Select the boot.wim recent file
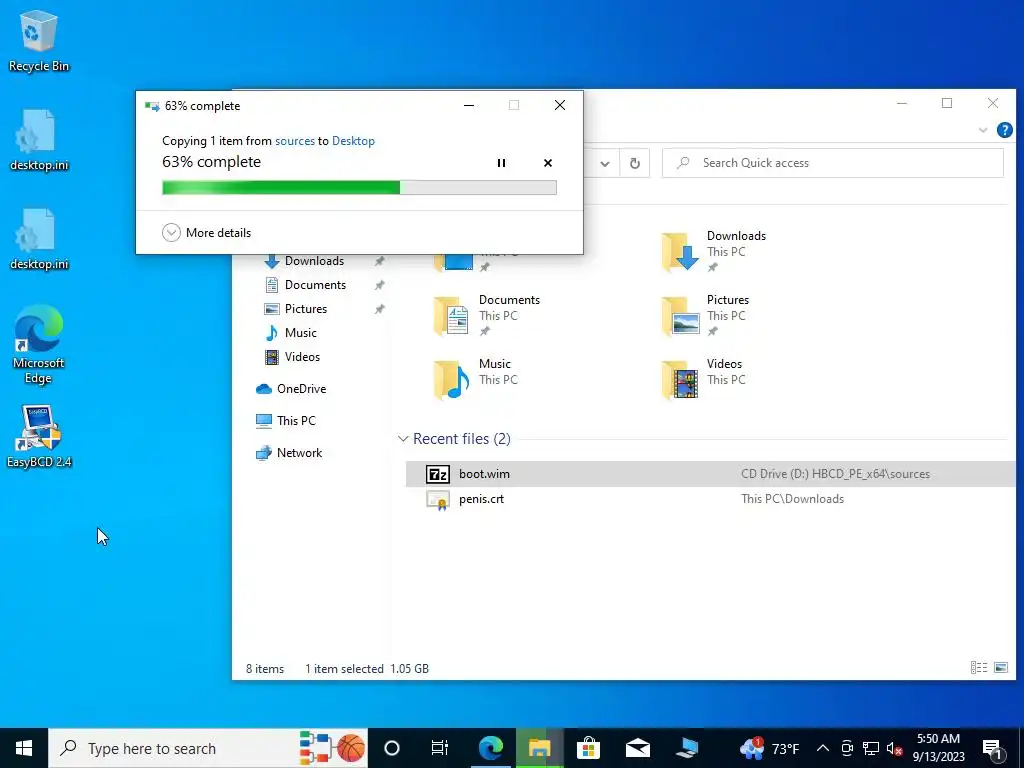 point(711,474)
